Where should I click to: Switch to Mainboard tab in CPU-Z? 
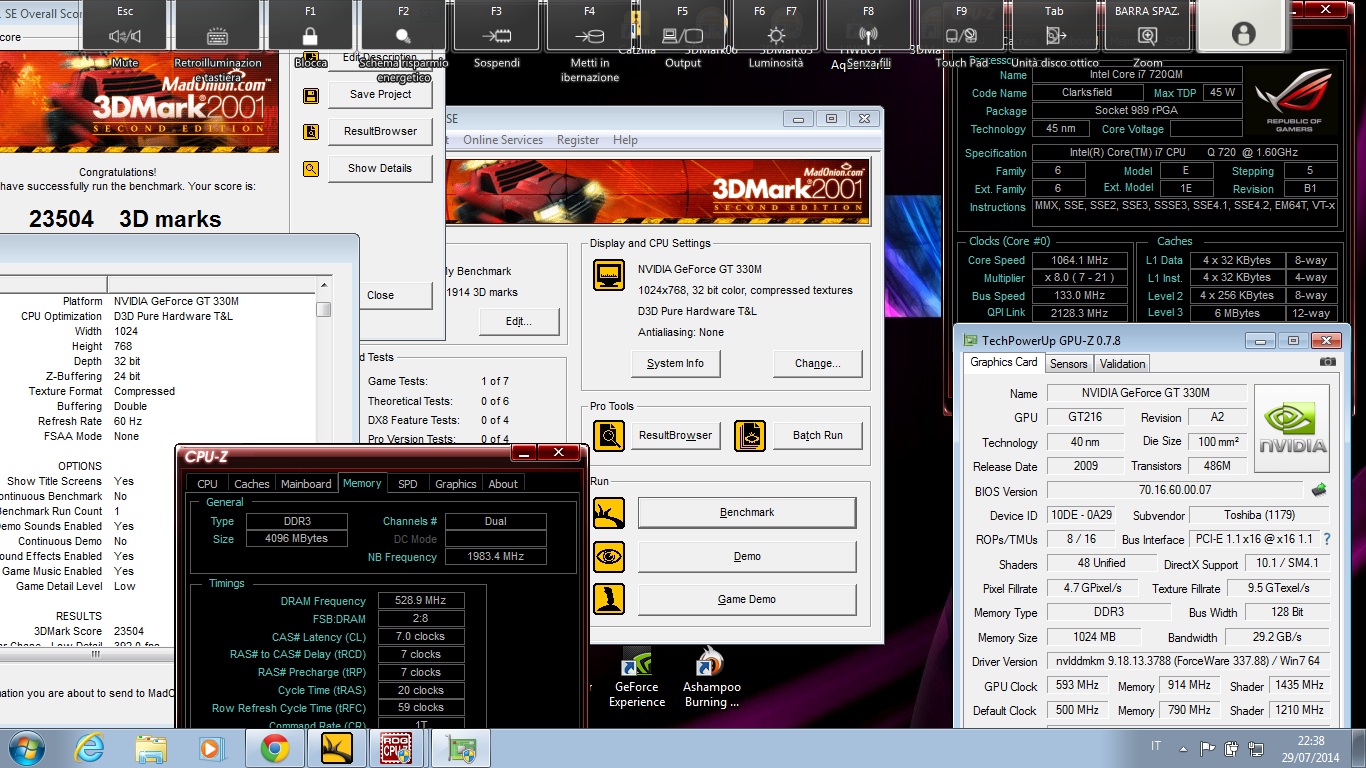306,483
